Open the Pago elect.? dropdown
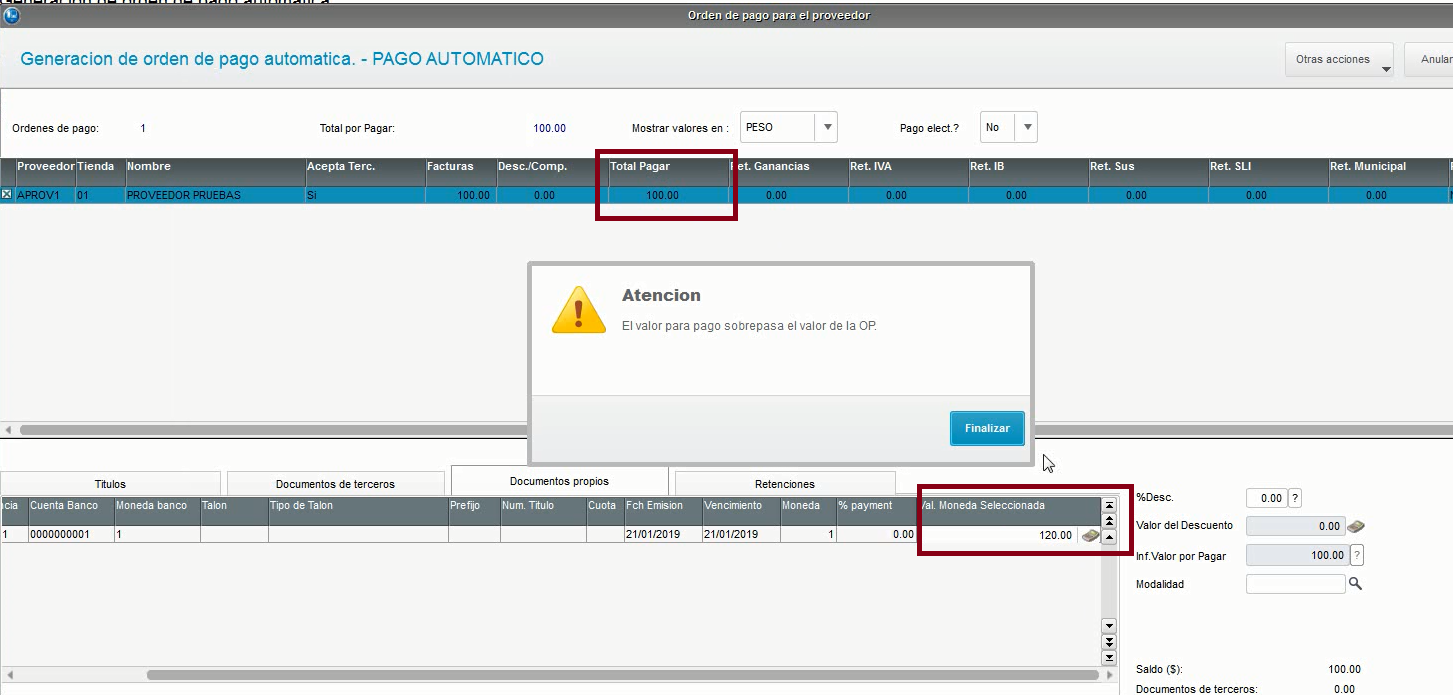 (1026, 127)
